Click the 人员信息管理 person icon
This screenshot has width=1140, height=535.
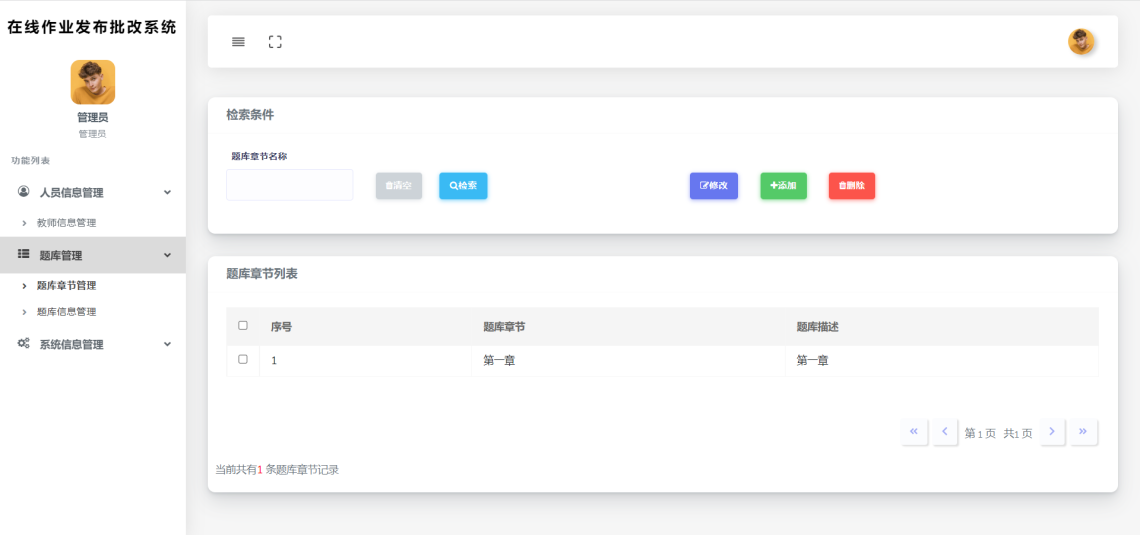(x=23, y=191)
